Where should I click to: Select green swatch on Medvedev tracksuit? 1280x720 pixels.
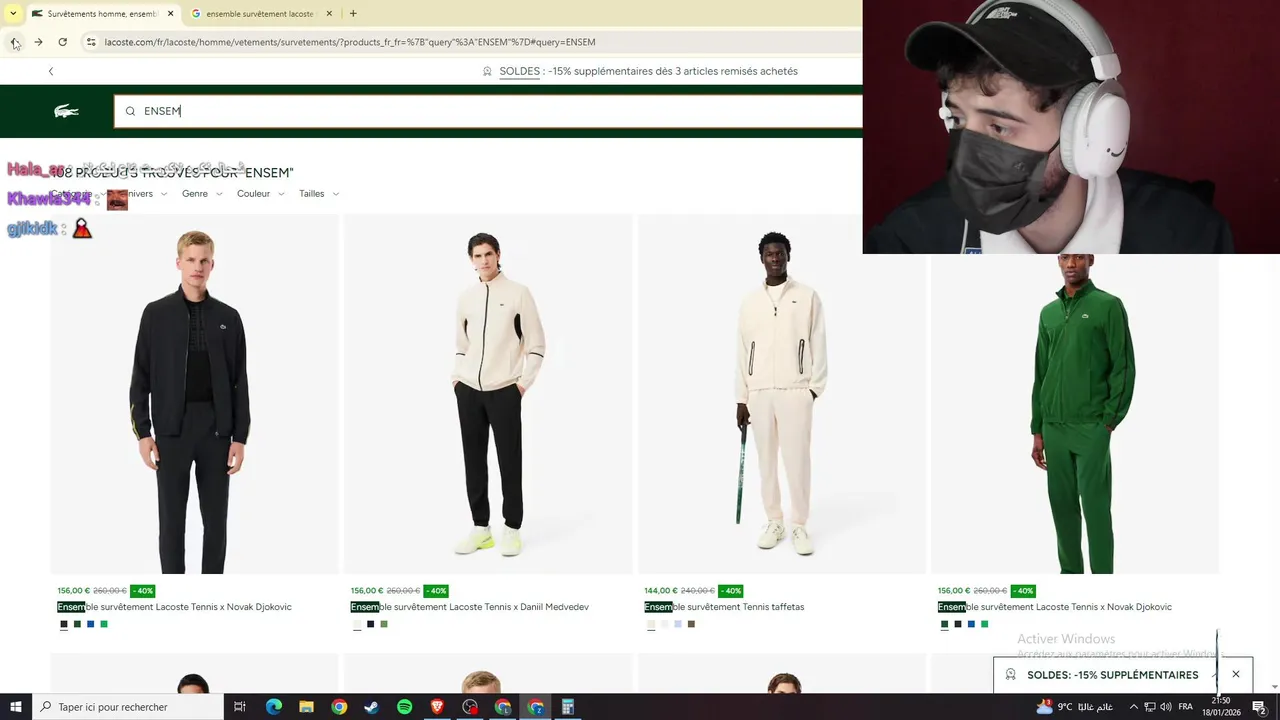click(384, 624)
